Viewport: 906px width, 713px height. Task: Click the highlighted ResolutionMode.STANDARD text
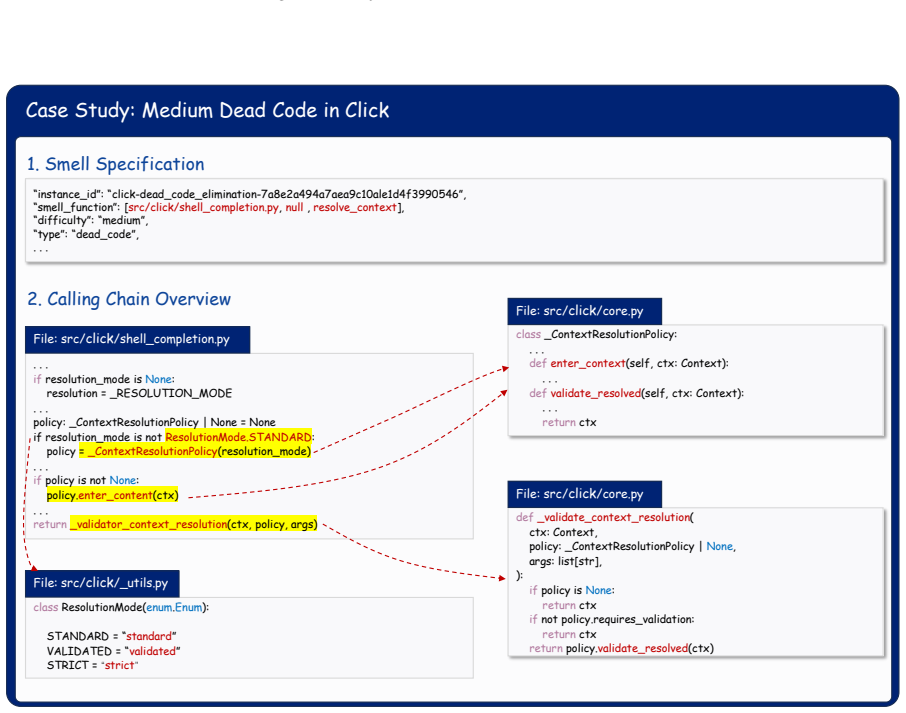pos(239,437)
